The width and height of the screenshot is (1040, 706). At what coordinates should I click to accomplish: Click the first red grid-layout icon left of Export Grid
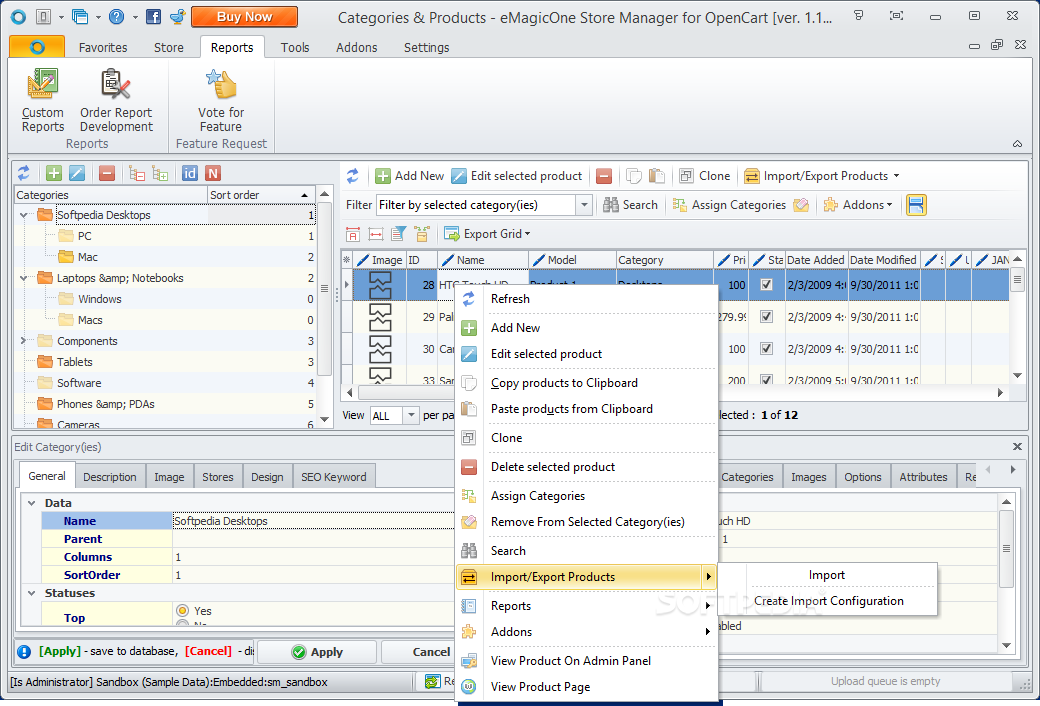(353, 234)
